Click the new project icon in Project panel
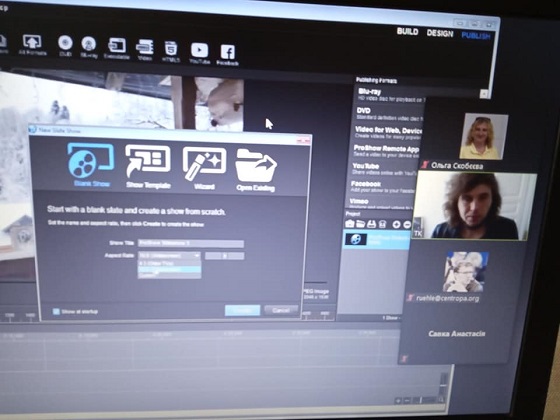The height and width of the screenshot is (420, 560). (x=350, y=224)
